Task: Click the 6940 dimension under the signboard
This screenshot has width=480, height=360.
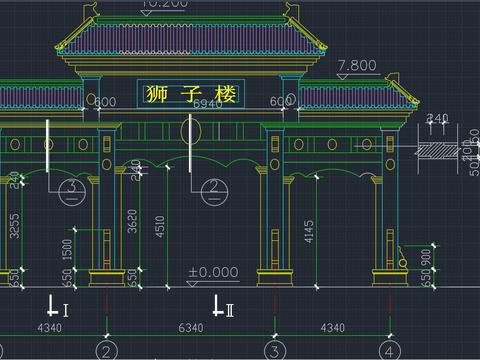Action: click(208, 104)
